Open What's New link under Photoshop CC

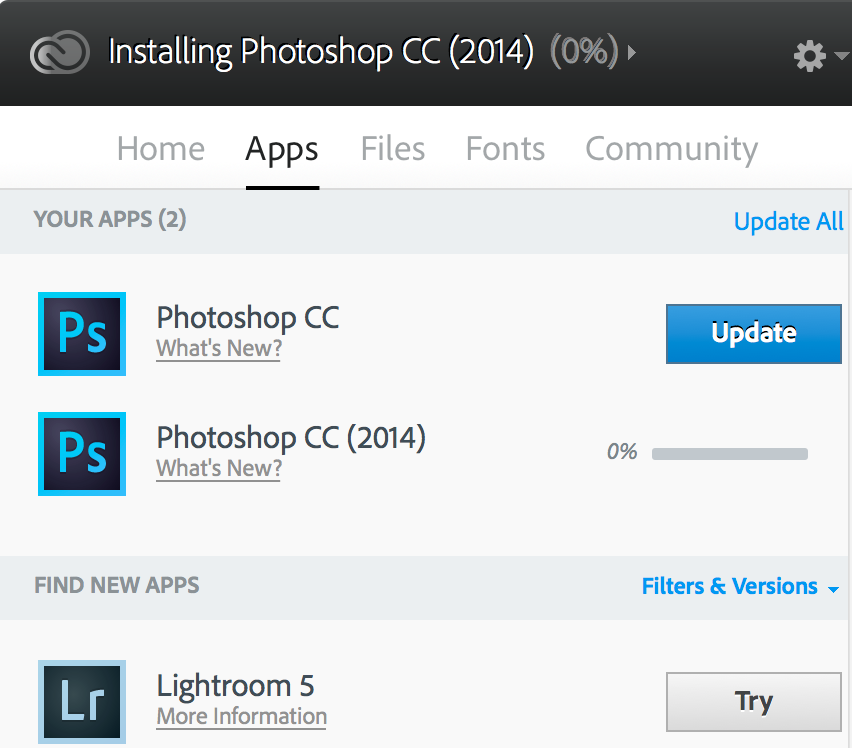[219, 348]
